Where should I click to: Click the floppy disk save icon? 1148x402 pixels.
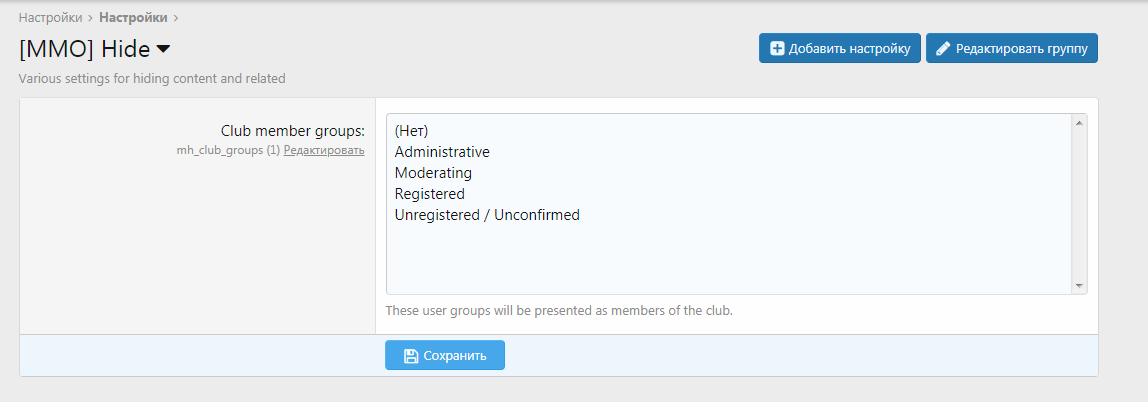click(410, 356)
